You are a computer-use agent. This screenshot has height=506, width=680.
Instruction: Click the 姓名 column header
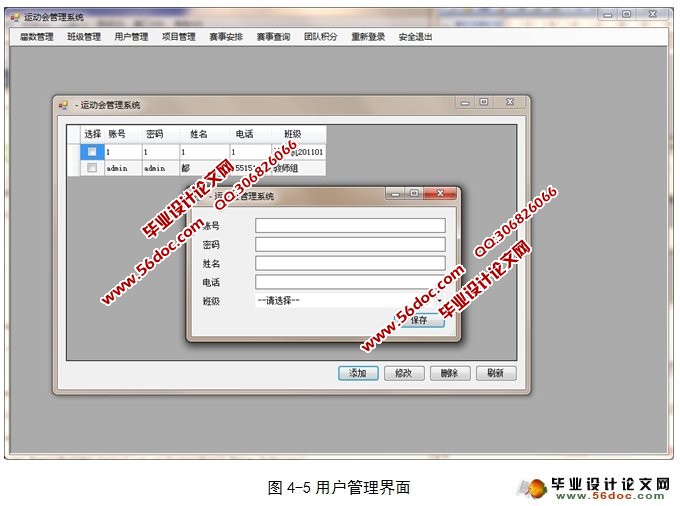[199, 134]
